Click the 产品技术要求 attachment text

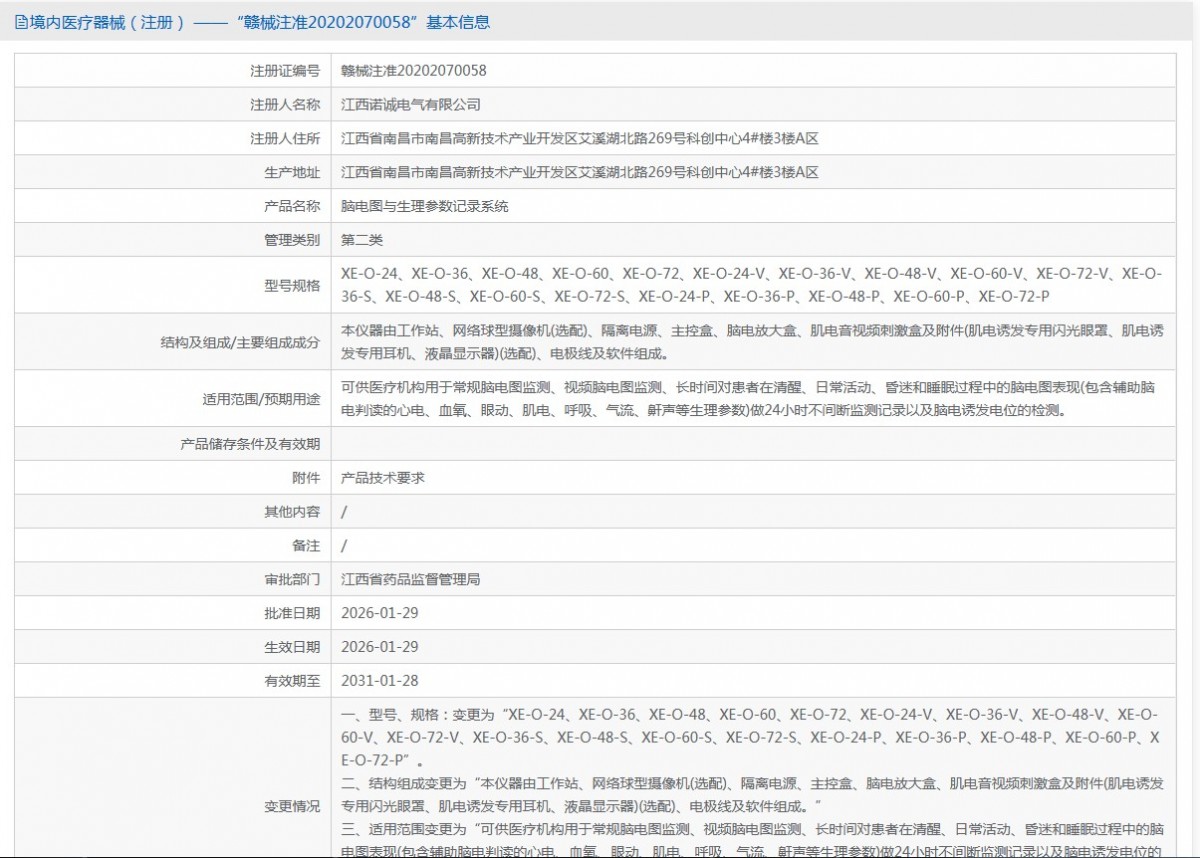coord(383,478)
